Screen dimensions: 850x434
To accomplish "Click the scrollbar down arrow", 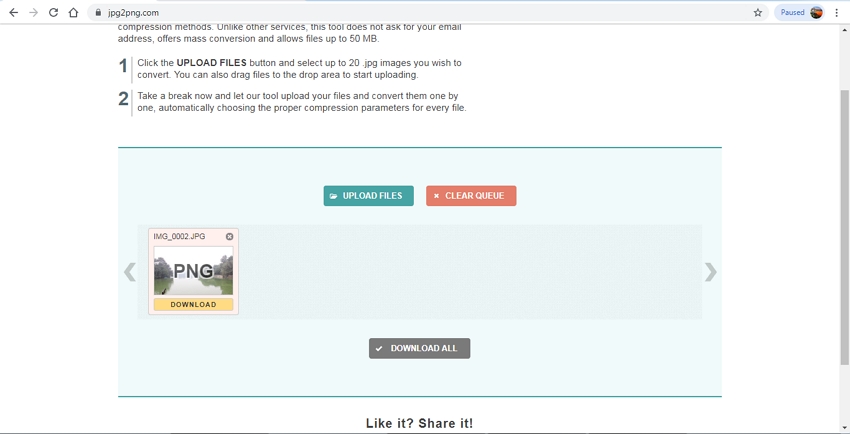I will point(844,428).
